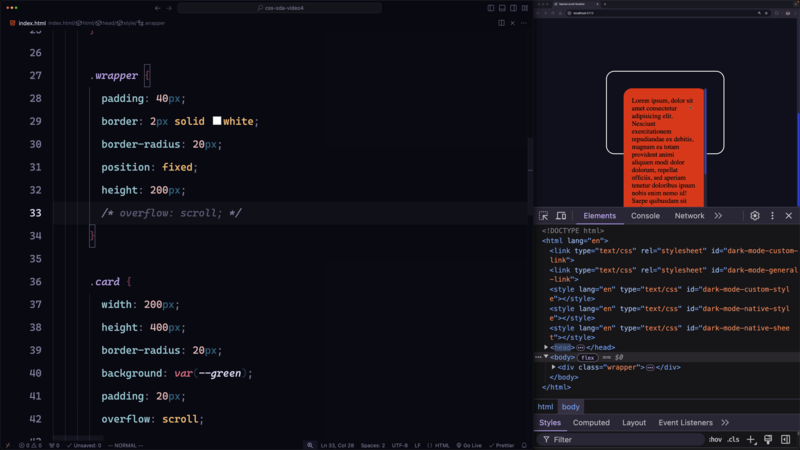Toggle the device toolbar icon in DevTools
This screenshot has width=800, height=450.
pyautogui.click(x=561, y=216)
